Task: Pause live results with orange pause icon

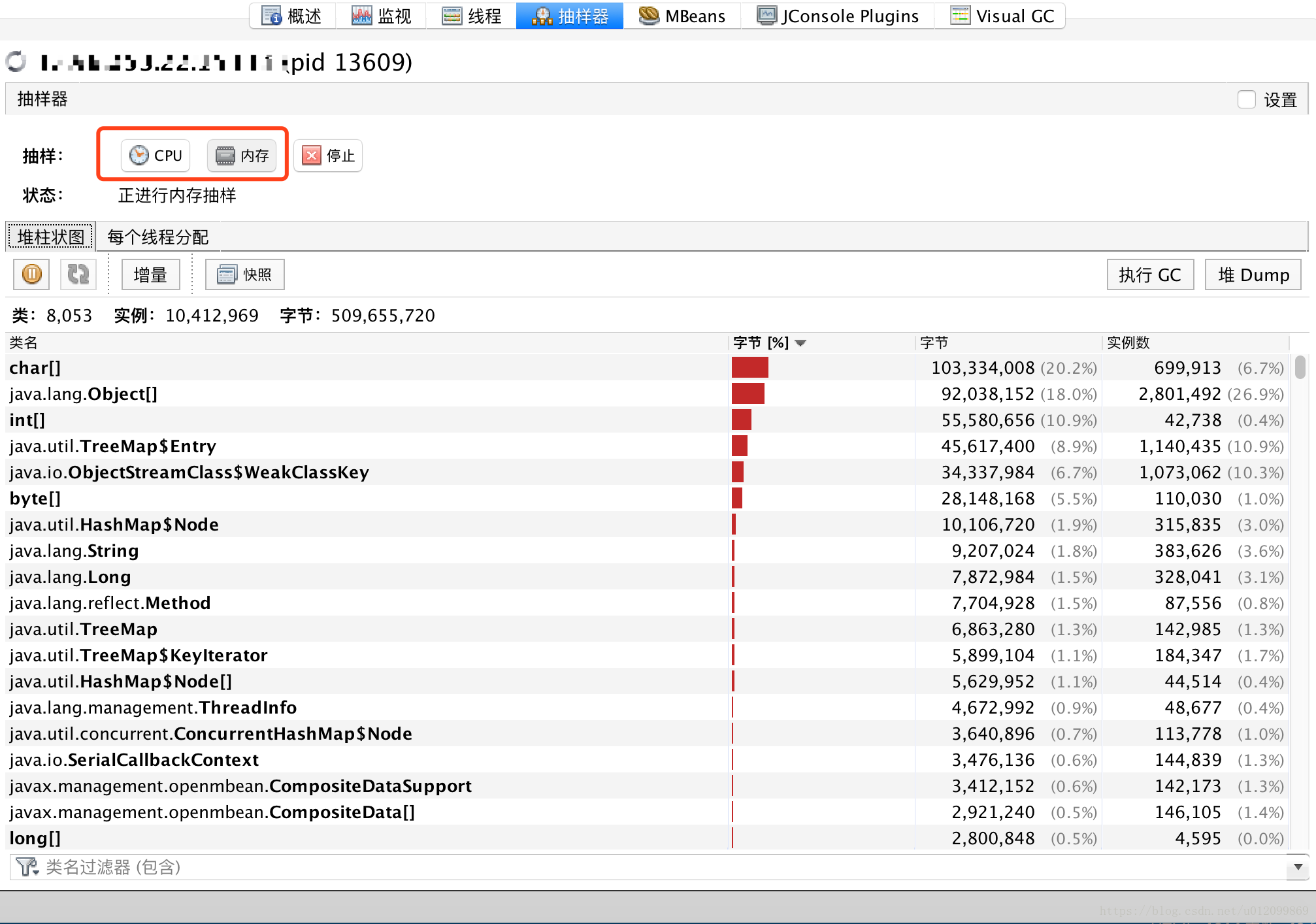Action: 31,274
